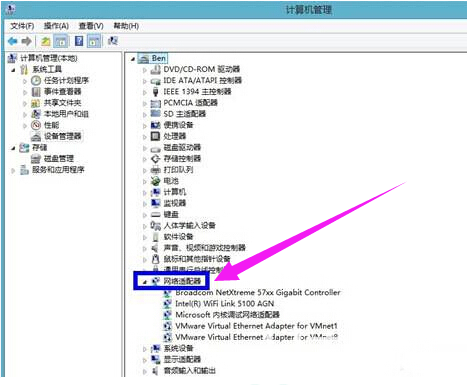The image size is (467, 386).
Task: Toggle the Show/Hide Action Pane toolbar icon
Action: pyautogui.click(x=94, y=41)
